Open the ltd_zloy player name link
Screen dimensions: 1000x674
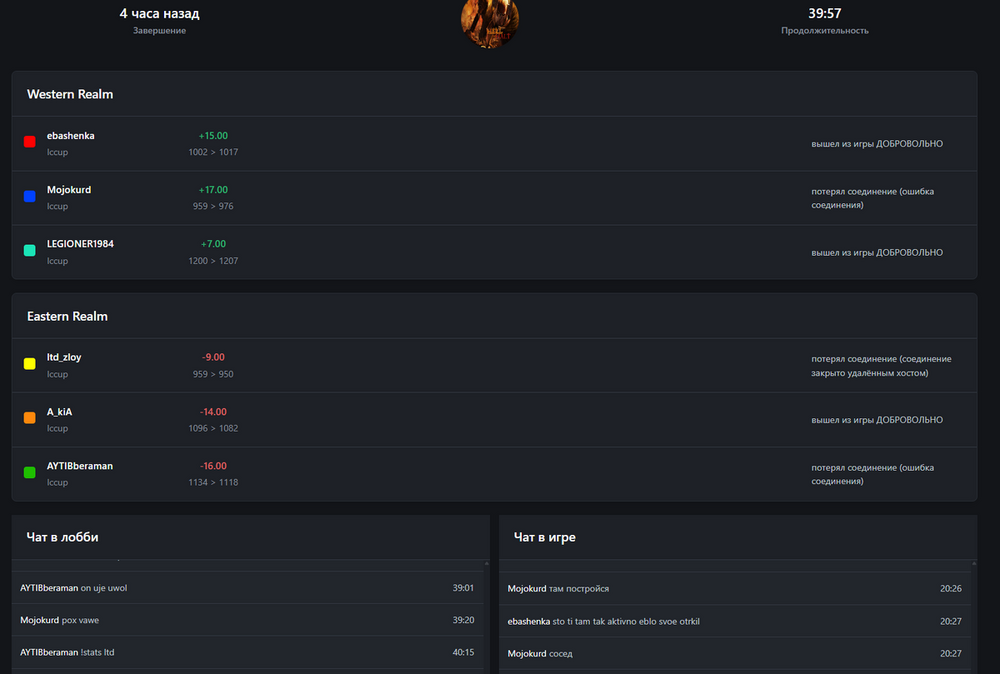pyautogui.click(x=64, y=357)
